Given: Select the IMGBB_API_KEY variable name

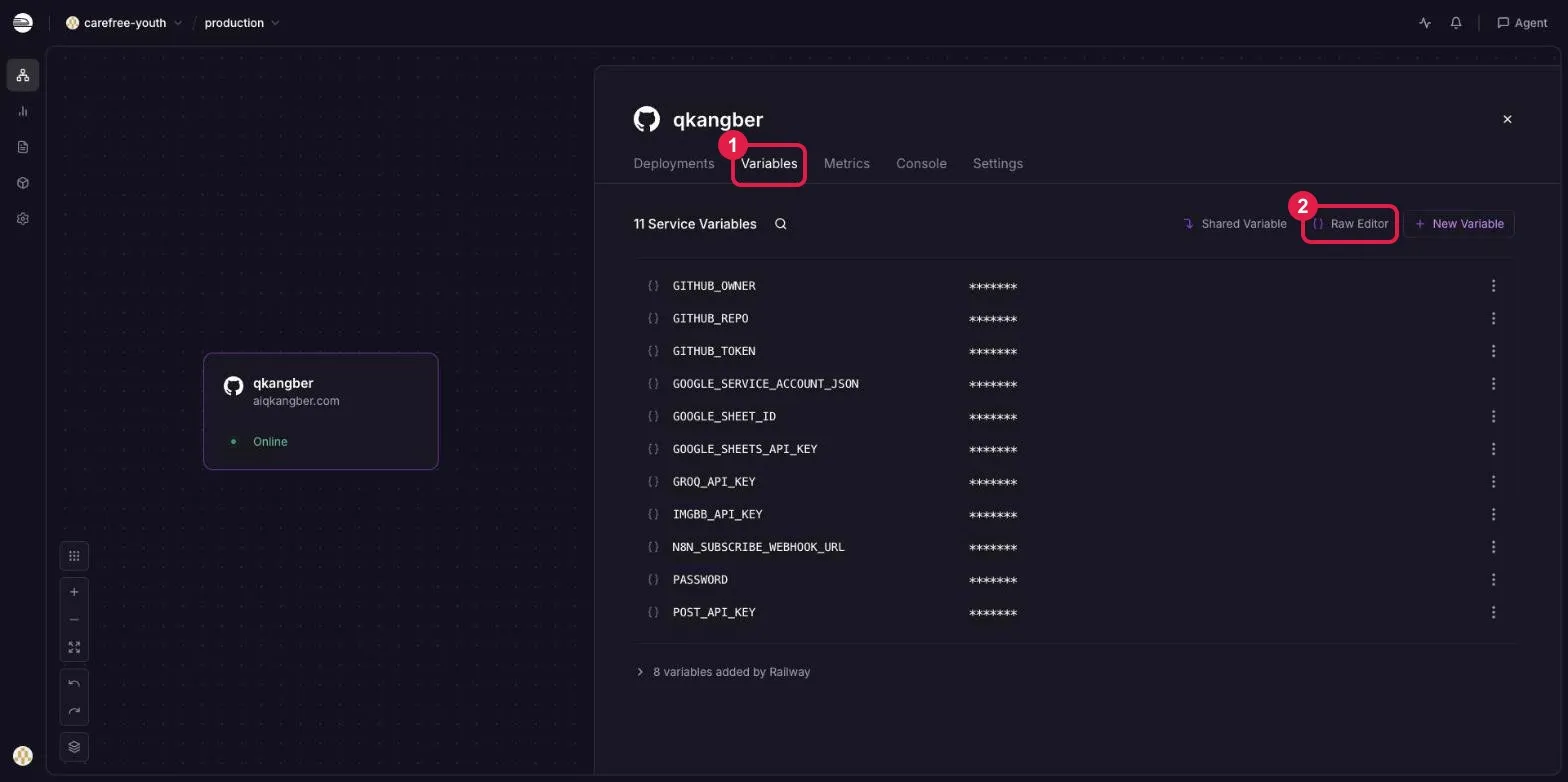Looking at the screenshot, I should coord(717,514).
